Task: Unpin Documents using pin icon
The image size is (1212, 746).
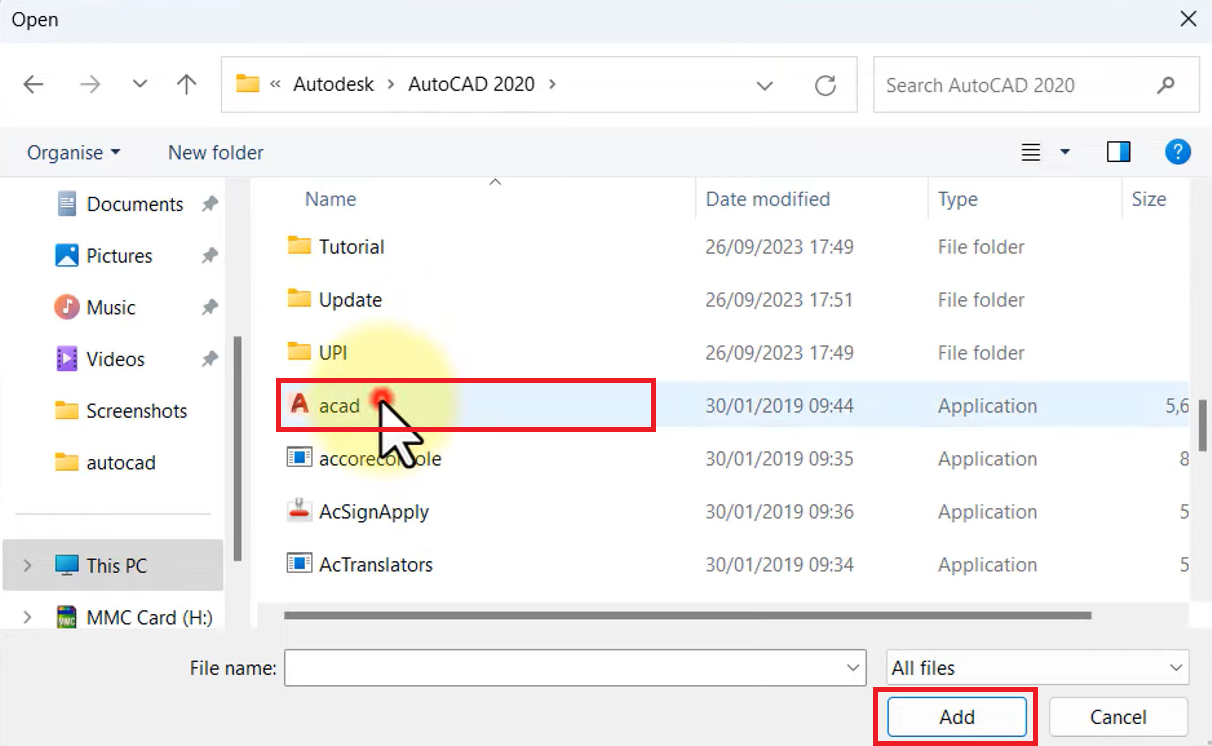Action: [209, 204]
